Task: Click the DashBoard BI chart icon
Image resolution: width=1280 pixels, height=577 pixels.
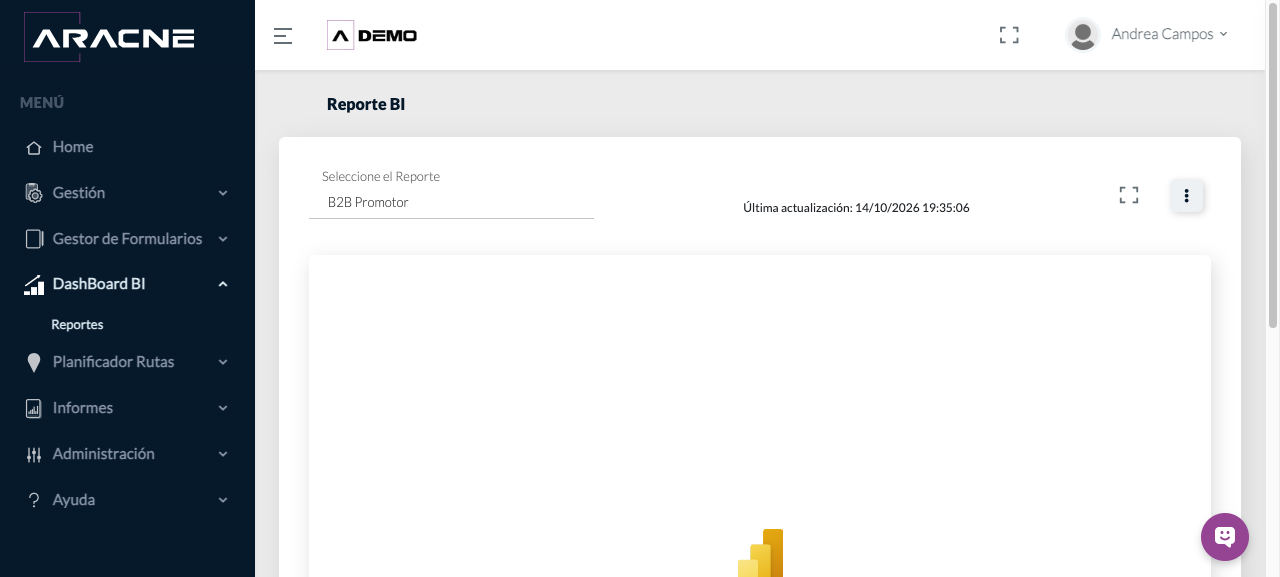Action: (x=34, y=285)
